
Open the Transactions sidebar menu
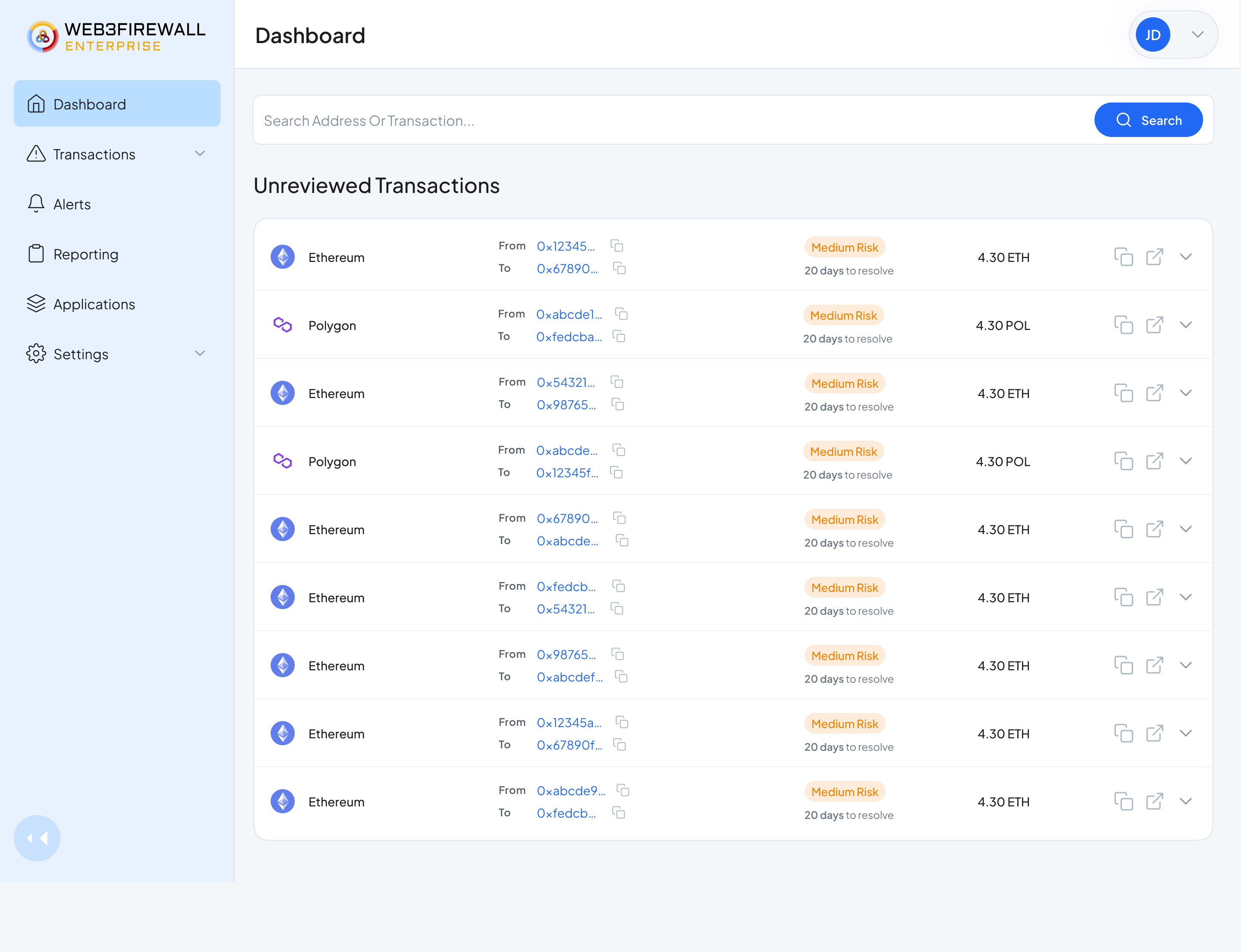point(117,154)
